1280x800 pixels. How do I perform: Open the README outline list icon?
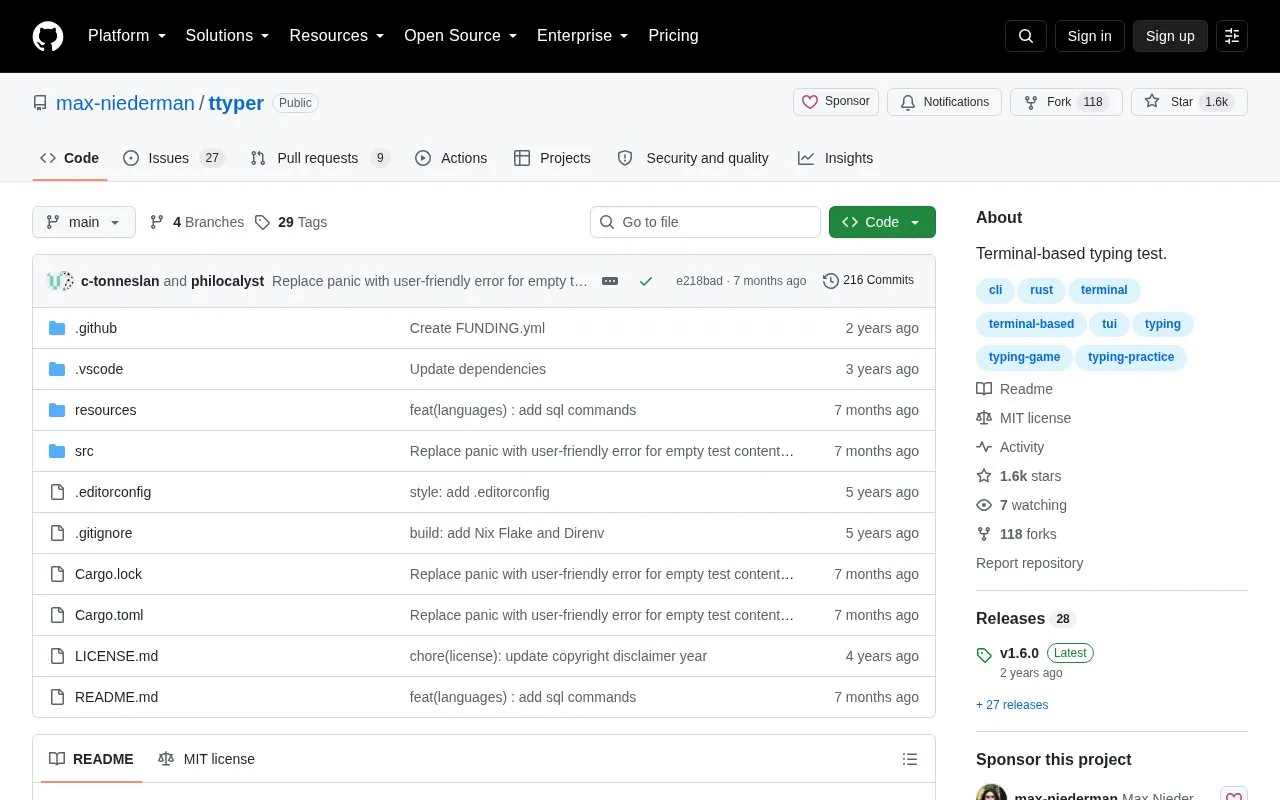pyautogui.click(x=910, y=759)
